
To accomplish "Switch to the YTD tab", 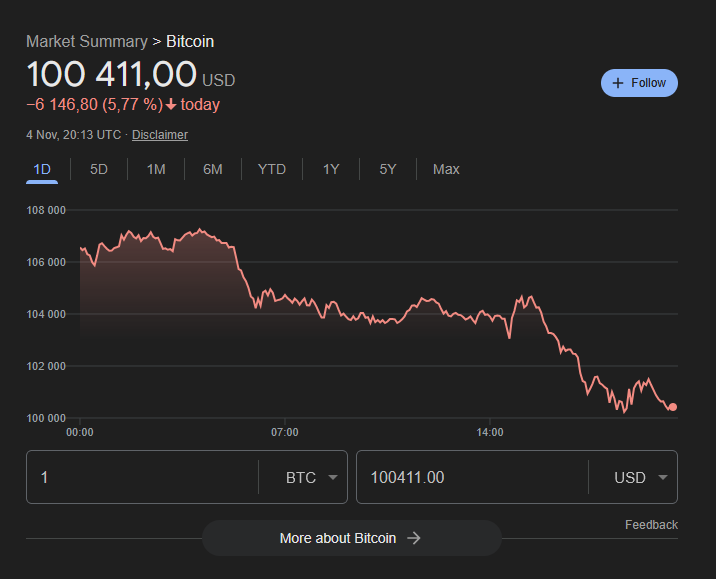I will (x=272, y=169).
